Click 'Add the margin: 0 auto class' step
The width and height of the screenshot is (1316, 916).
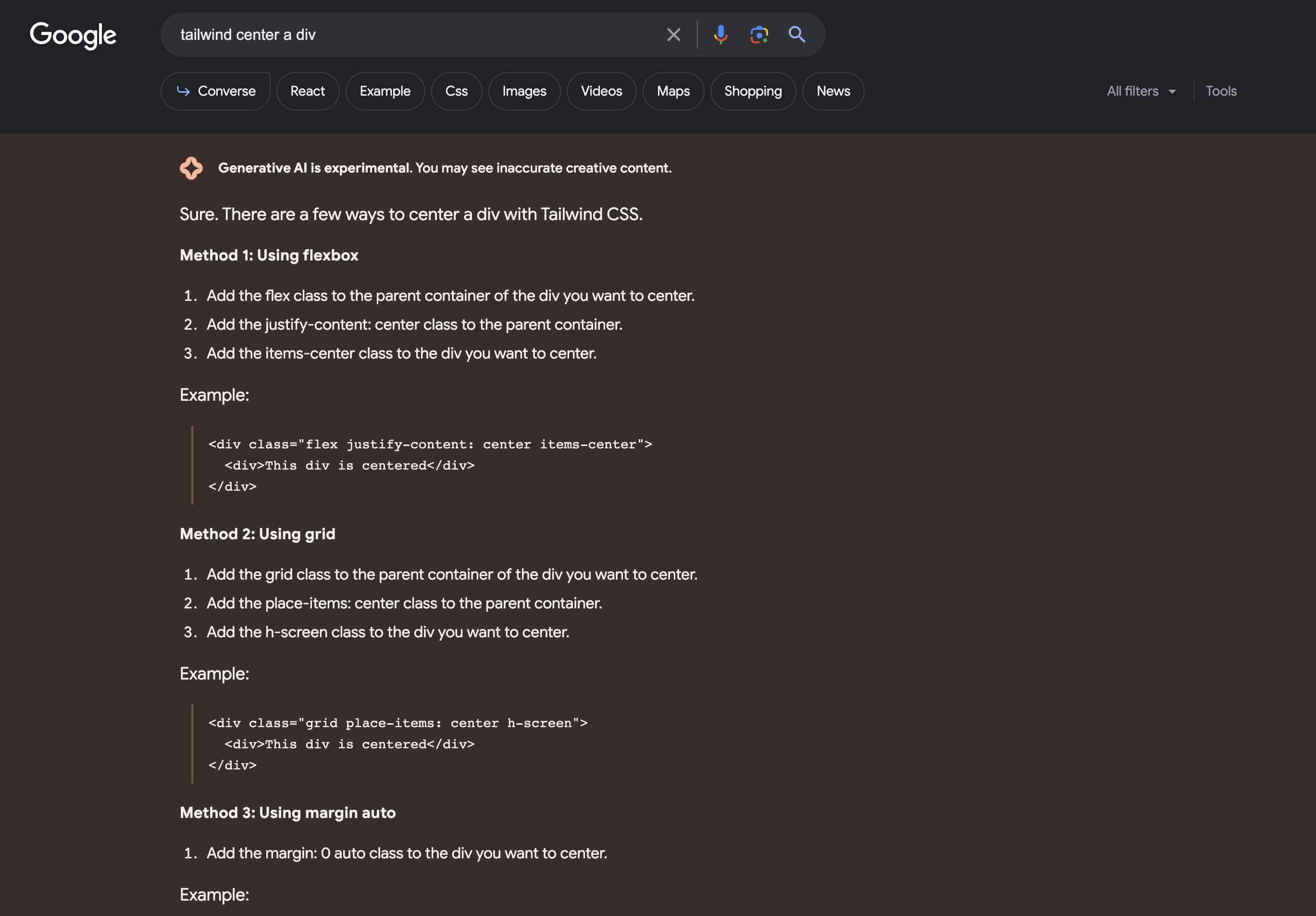pos(406,853)
